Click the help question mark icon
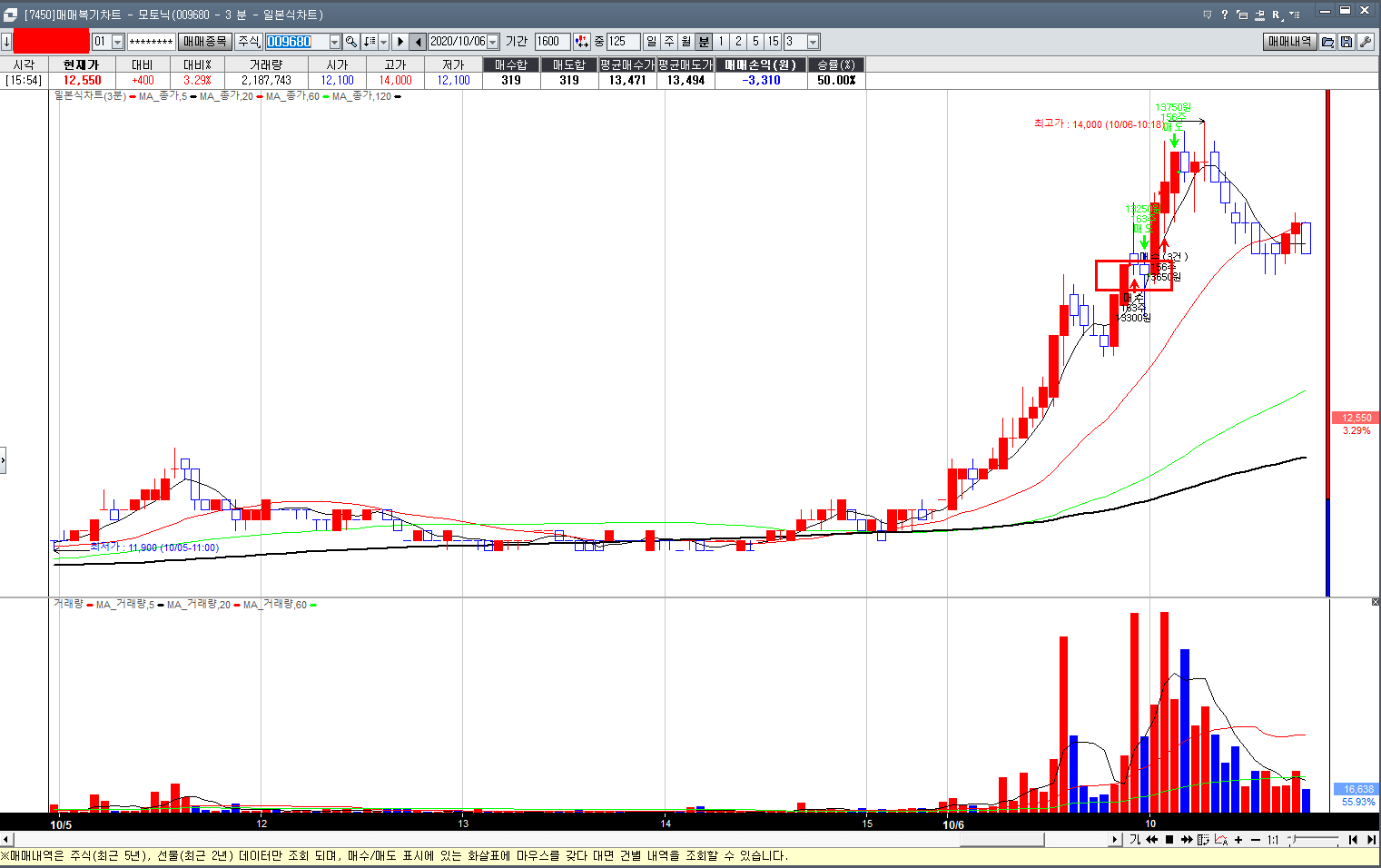Viewport: 1381px width, 868px height. click(1224, 15)
